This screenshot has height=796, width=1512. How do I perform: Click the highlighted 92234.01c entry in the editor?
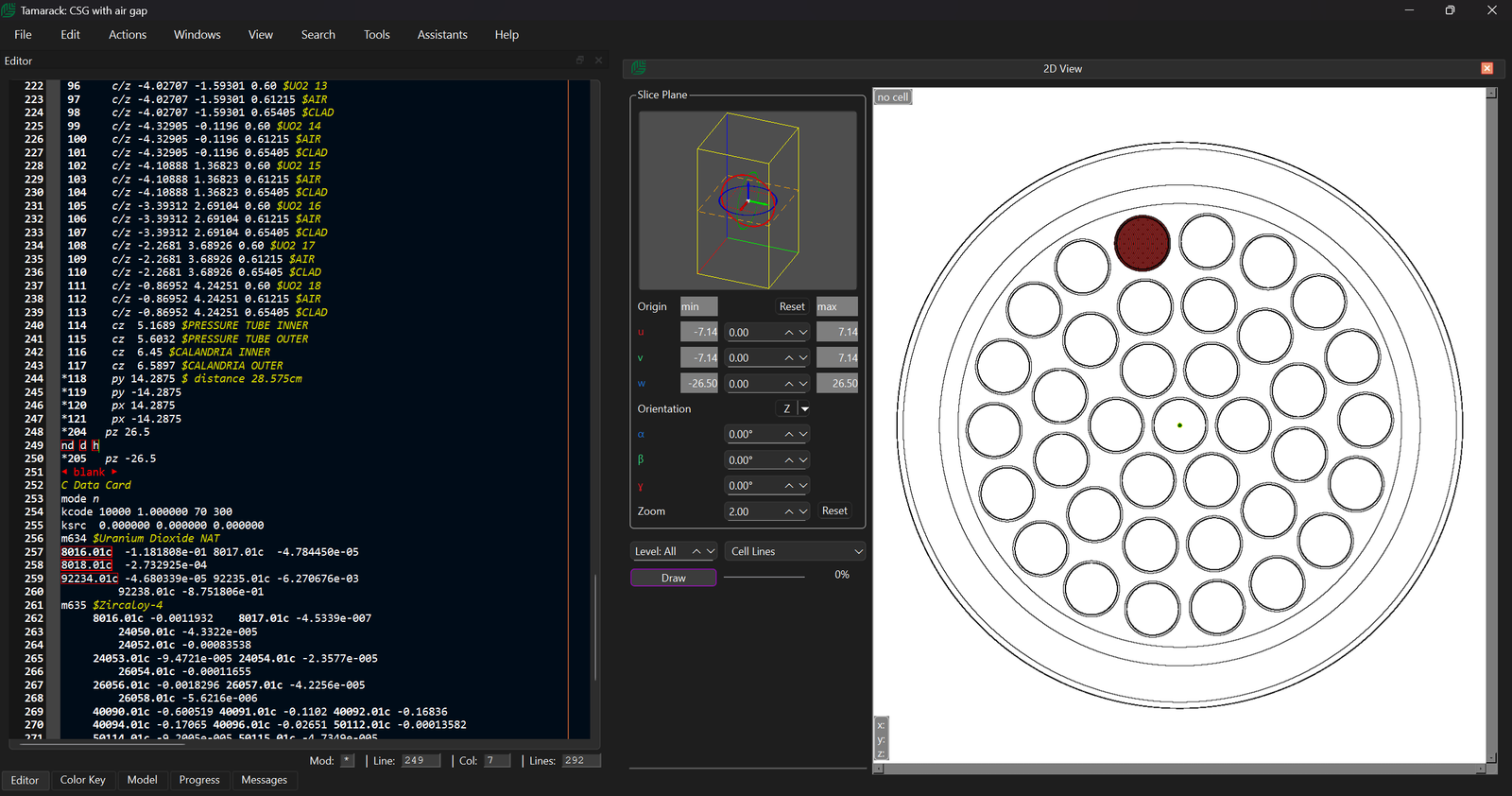click(x=90, y=579)
